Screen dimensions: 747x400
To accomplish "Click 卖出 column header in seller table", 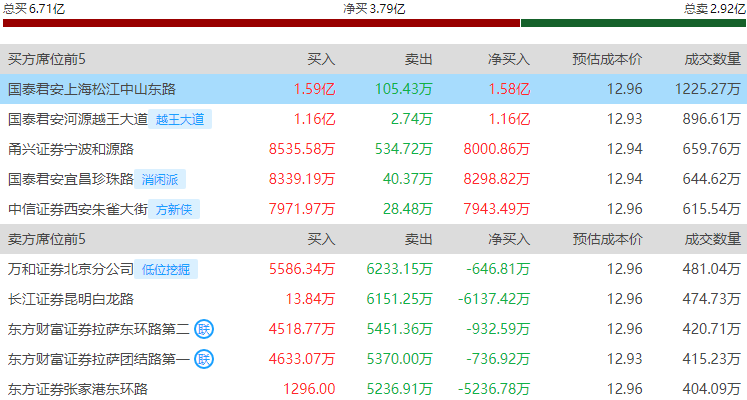I will pos(418,239).
